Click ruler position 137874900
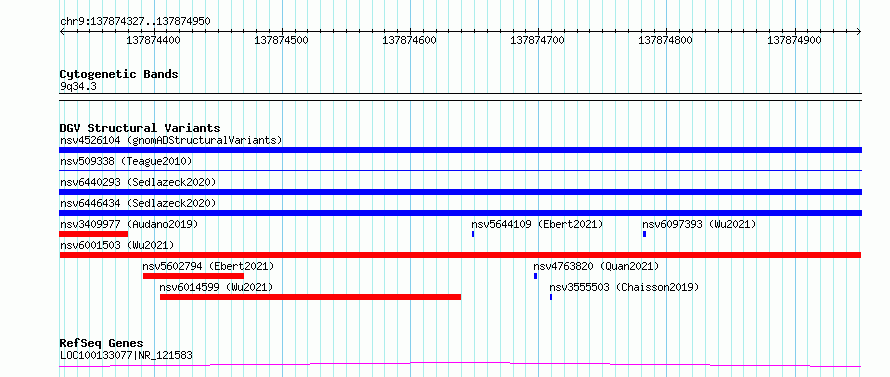Image resolution: width=890 pixels, height=377 pixels. click(794, 40)
